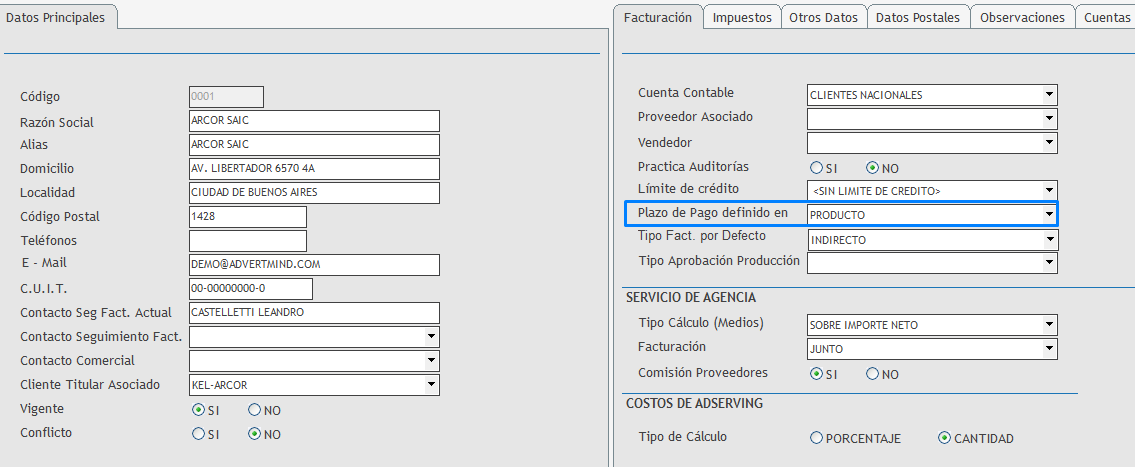Click the C.U.I.T. input field
Screen dimensions: 1135x467
[x=250, y=289]
